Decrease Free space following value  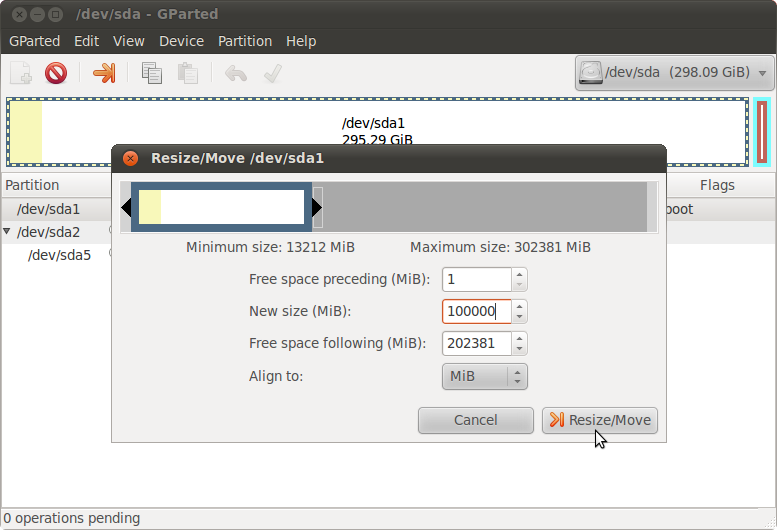tap(519, 349)
